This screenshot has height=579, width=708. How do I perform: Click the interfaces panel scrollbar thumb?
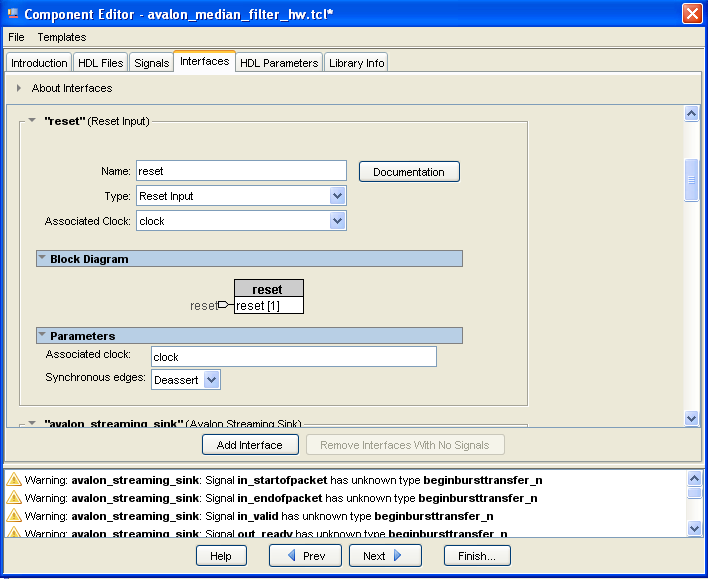[x=691, y=180]
